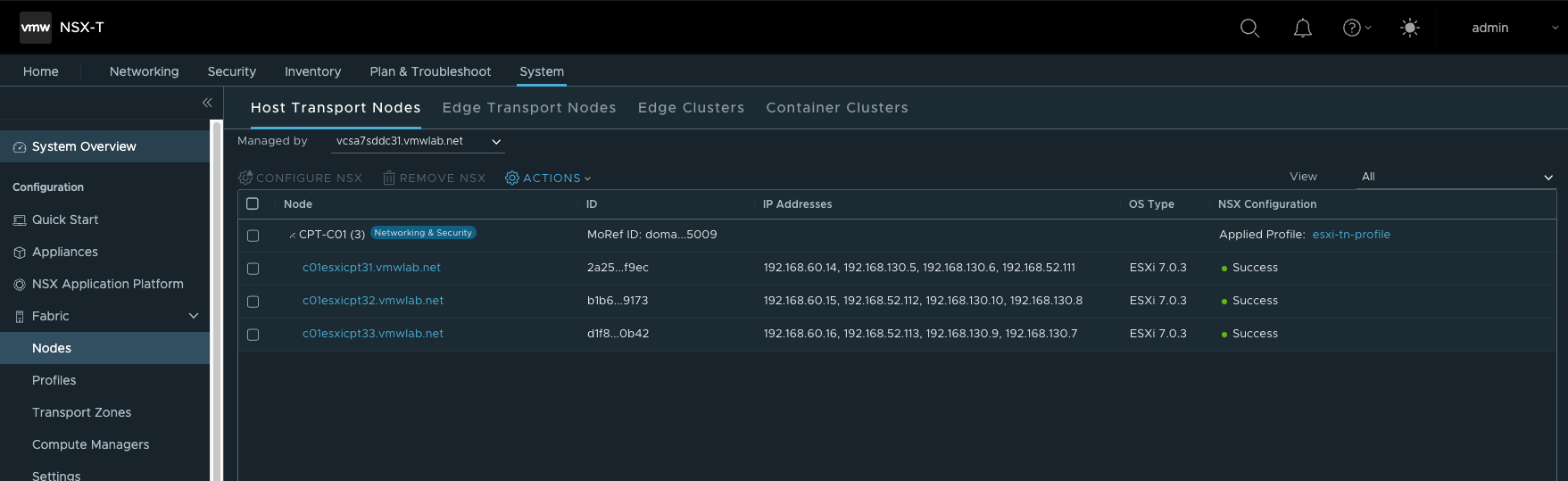The height and width of the screenshot is (481, 1568).
Task: Collapse the sidebar with double chevron
Action: [x=207, y=103]
